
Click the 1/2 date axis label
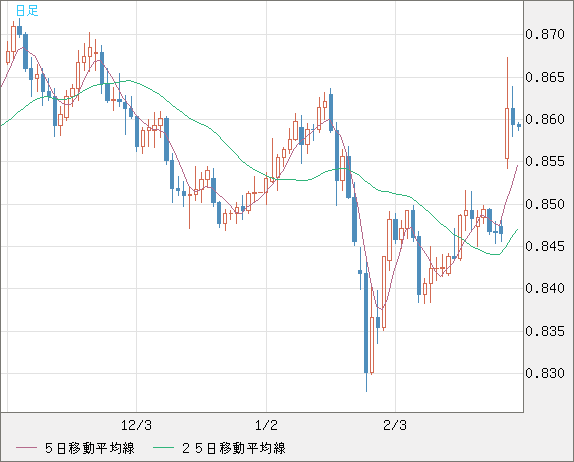[x=266, y=425]
